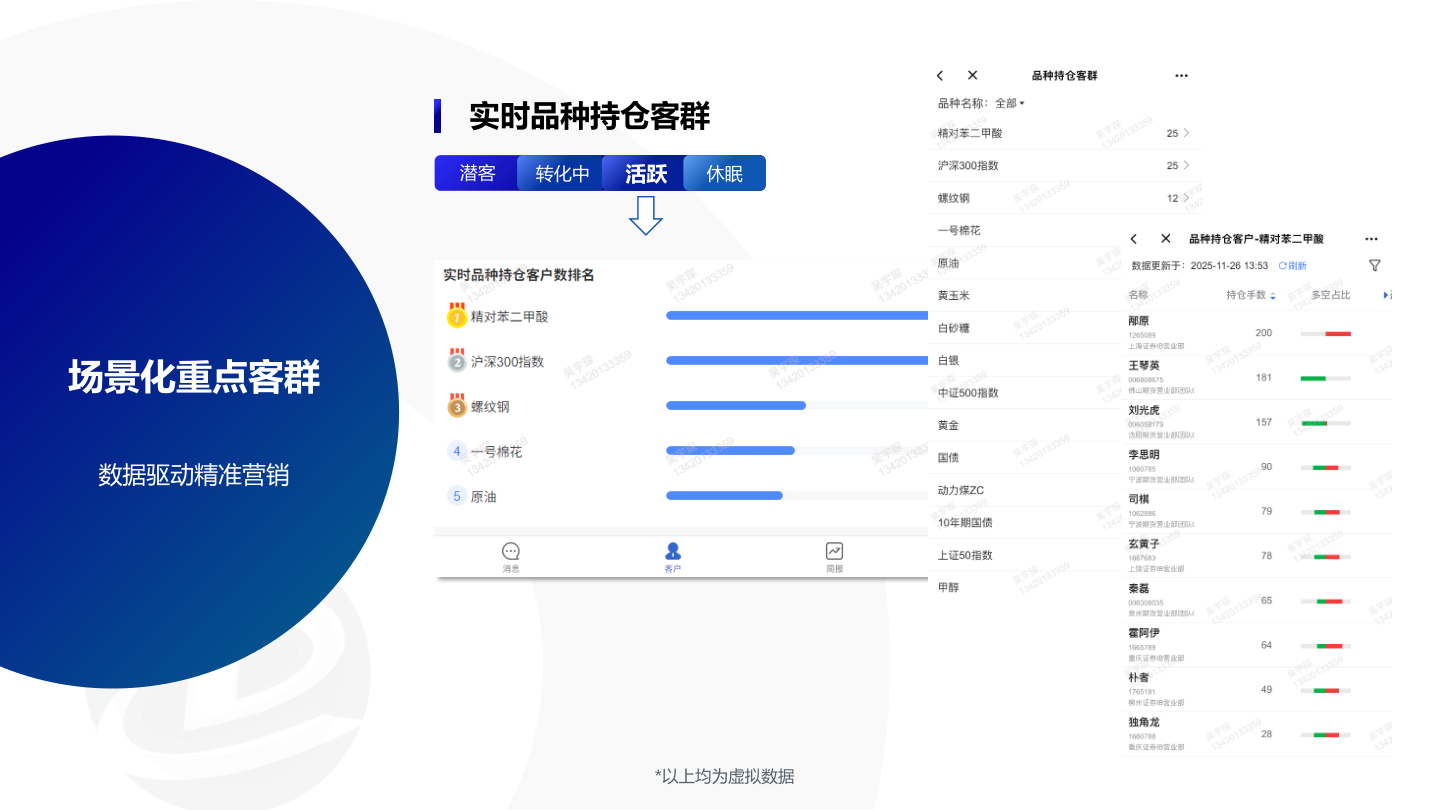This screenshot has height=810, width=1440.
Task: Select 甲醇 in the 品种持仓客群 list
Action: pos(948,588)
